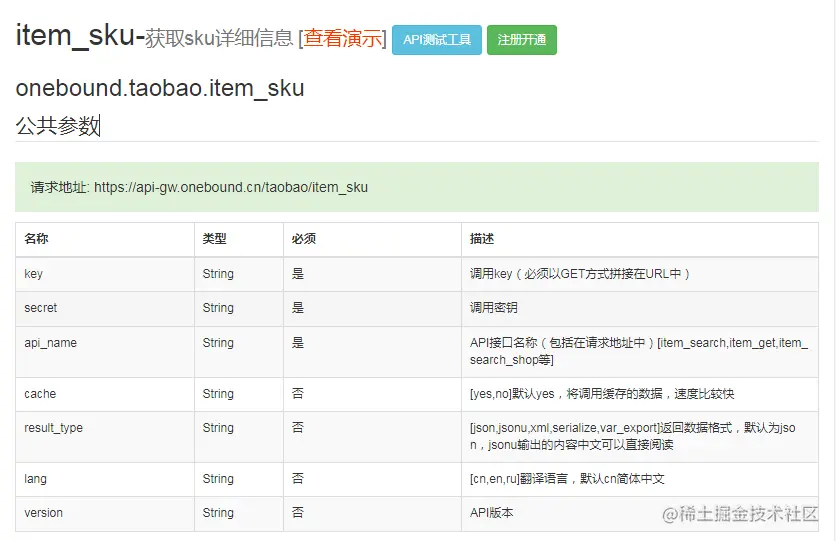Click the String type in lang row
Viewport: 836px width, 541px height.
click(218, 479)
